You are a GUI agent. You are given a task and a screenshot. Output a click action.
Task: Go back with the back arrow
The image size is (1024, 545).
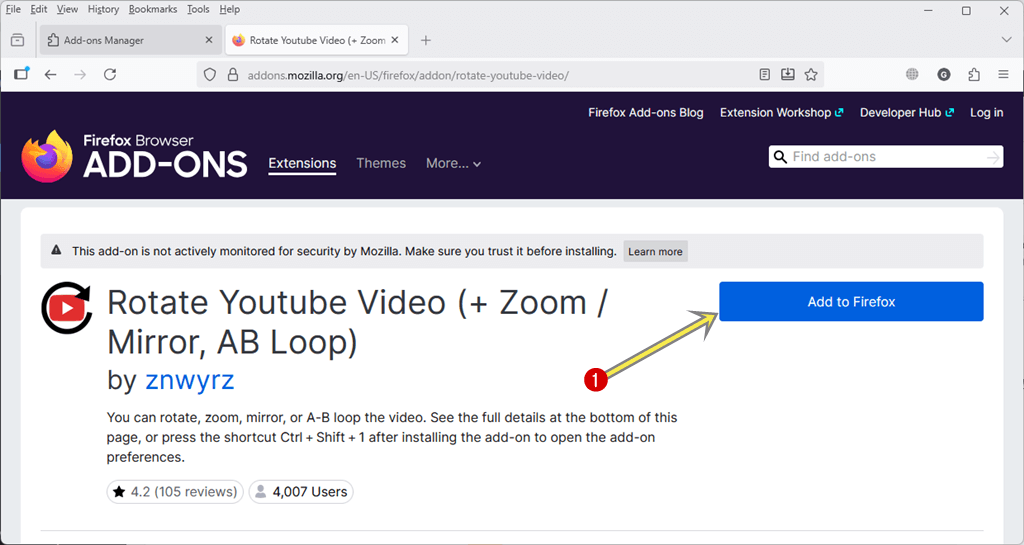pyautogui.click(x=50, y=74)
